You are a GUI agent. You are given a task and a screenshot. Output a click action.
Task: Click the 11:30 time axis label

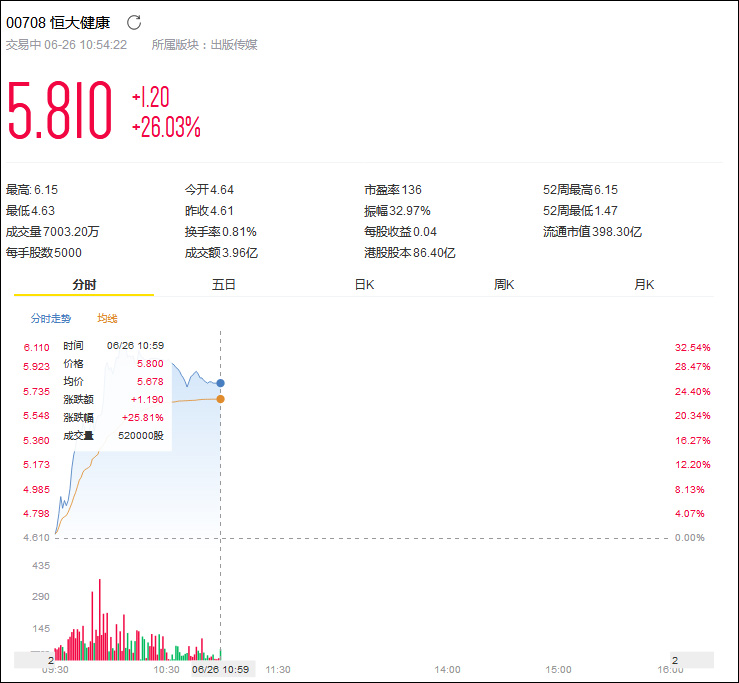(x=278, y=670)
